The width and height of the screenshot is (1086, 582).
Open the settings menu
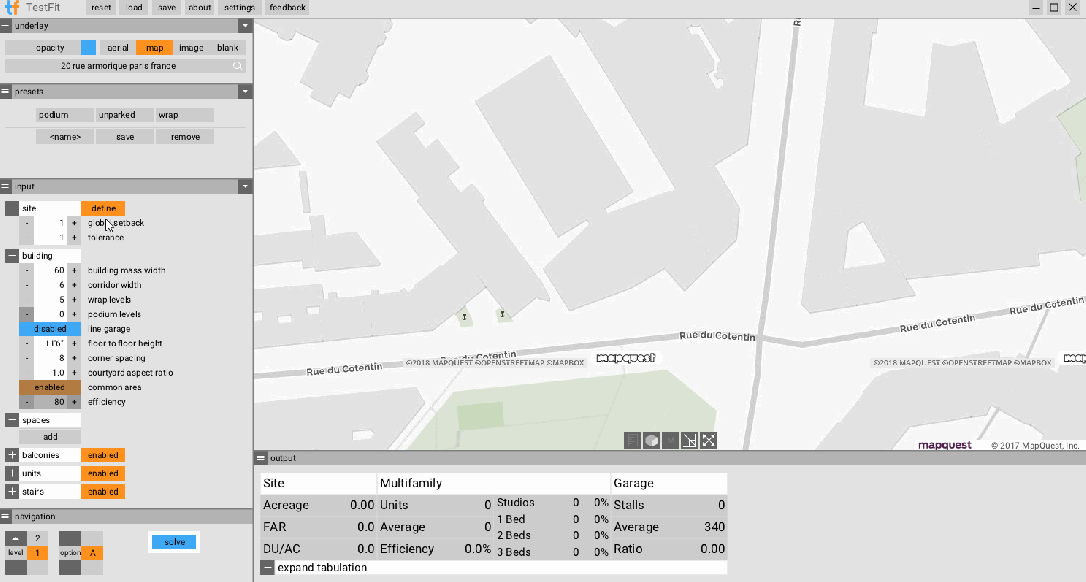[x=239, y=7]
